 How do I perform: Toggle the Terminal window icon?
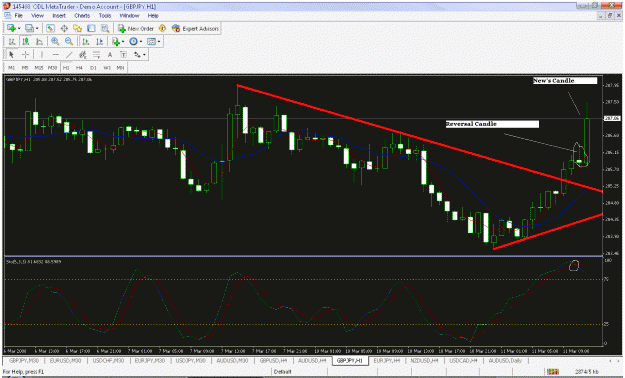[91, 28]
